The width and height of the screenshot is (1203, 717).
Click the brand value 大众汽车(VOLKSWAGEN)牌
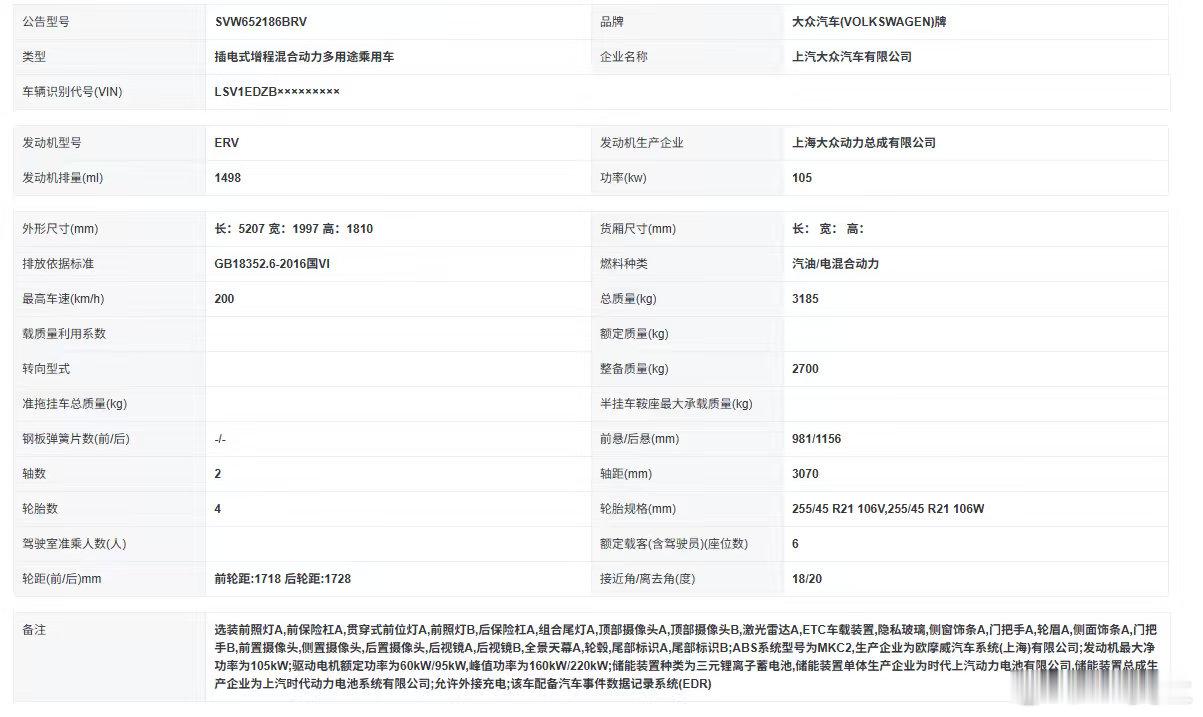868,21
